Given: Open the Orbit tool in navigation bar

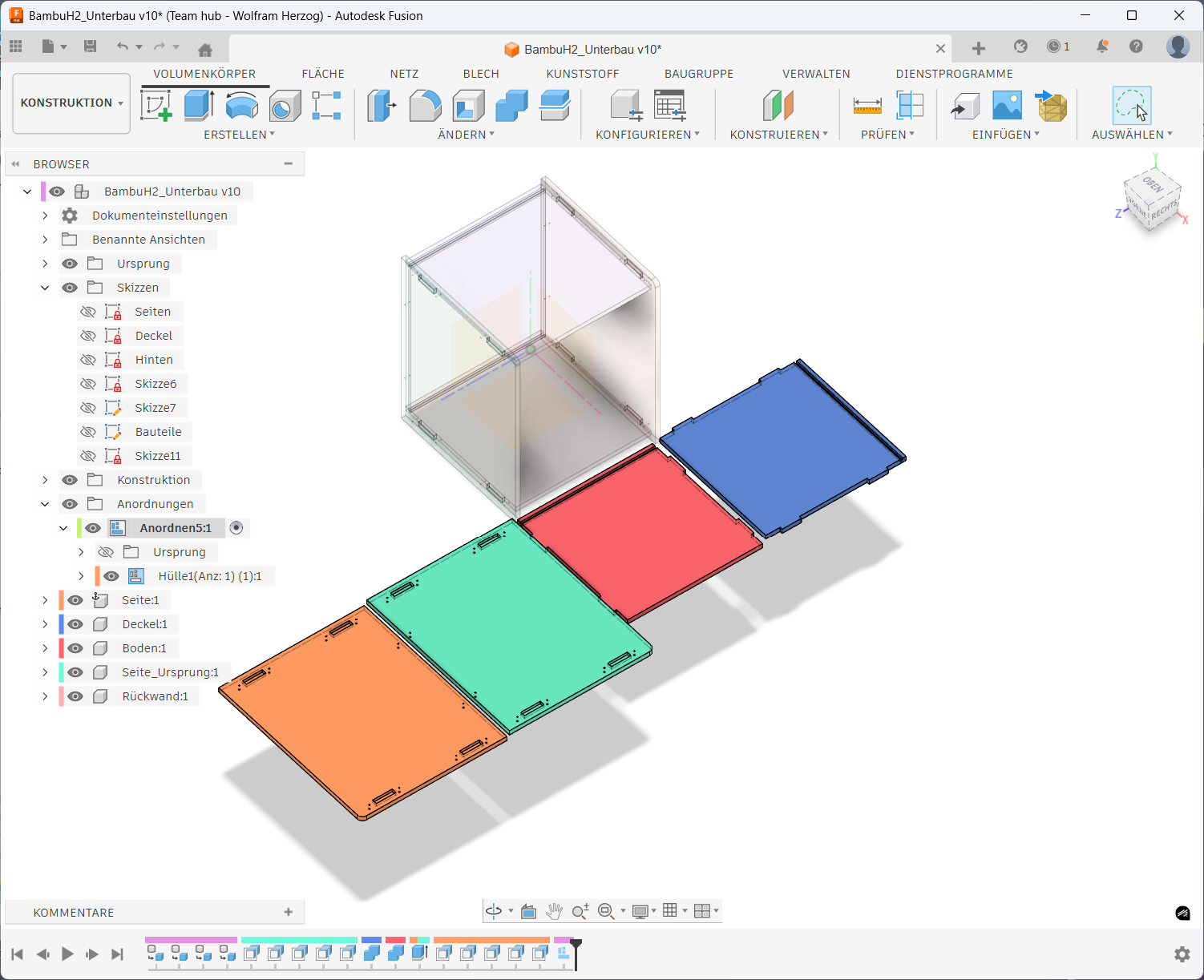Looking at the screenshot, I should pos(494,911).
